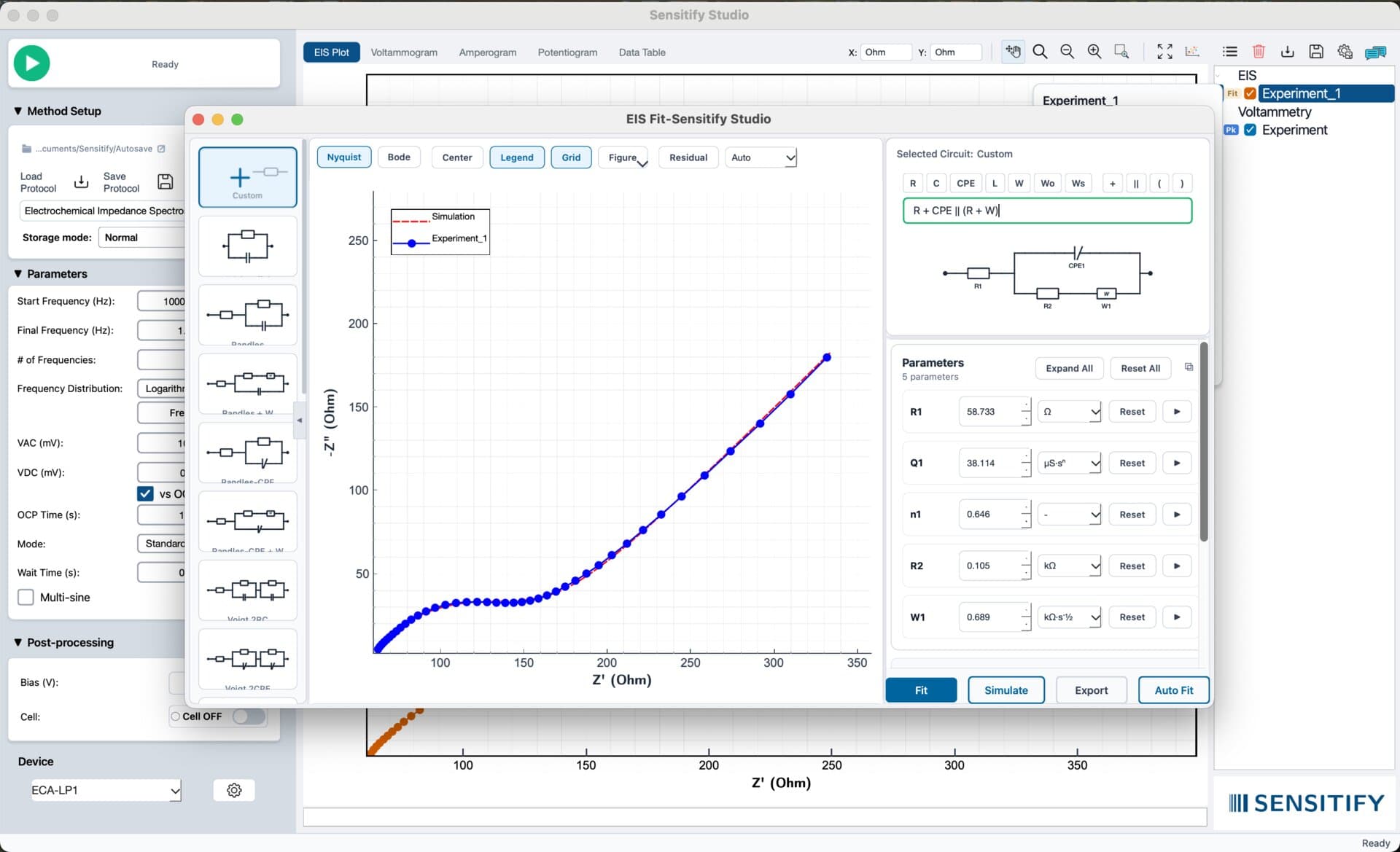
Task: Fit plot to full view with the four-arrows expand icon
Action: point(1164,52)
